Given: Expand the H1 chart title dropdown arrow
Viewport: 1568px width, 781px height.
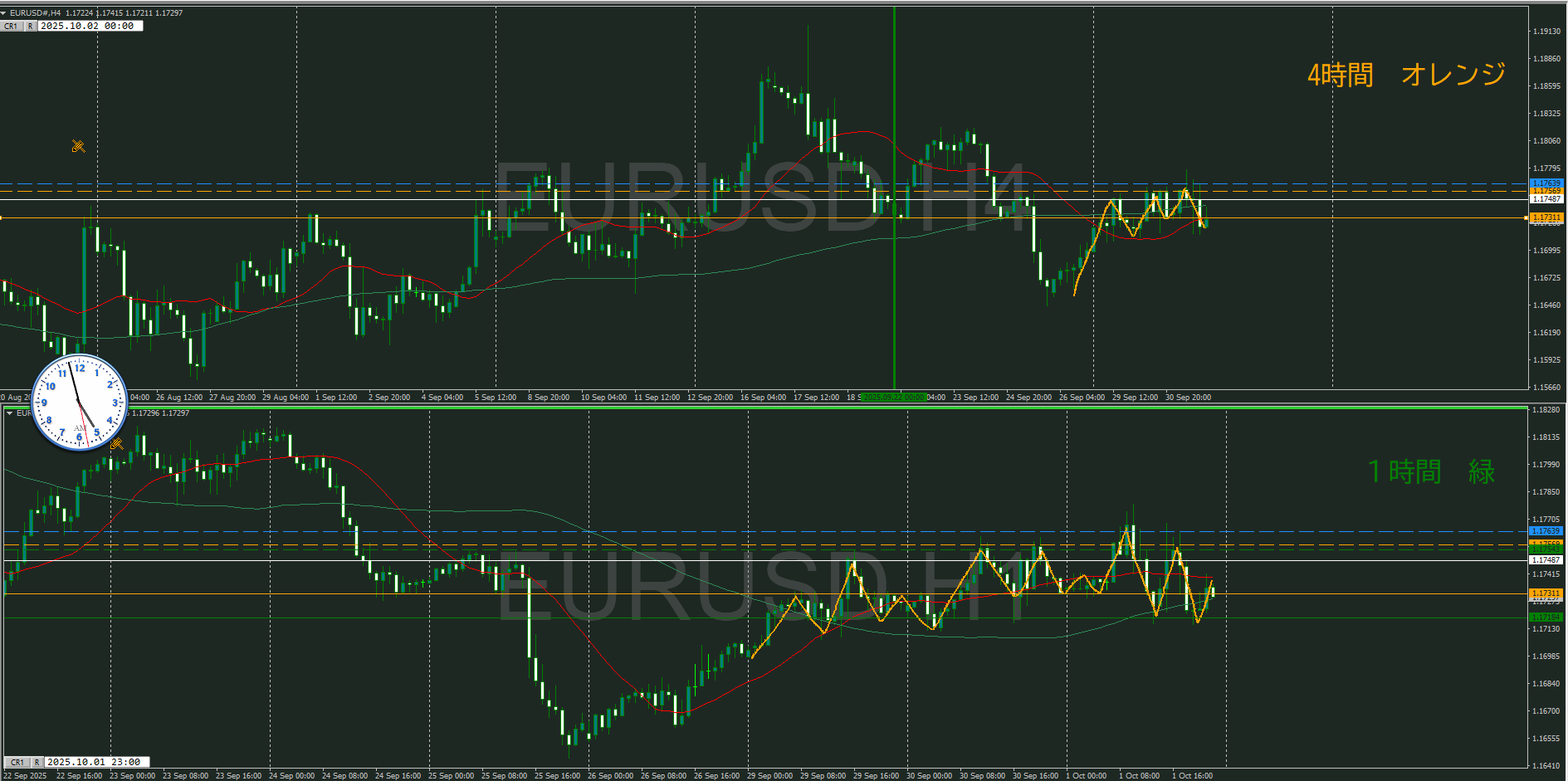Looking at the screenshot, I should pyautogui.click(x=9, y=413).
